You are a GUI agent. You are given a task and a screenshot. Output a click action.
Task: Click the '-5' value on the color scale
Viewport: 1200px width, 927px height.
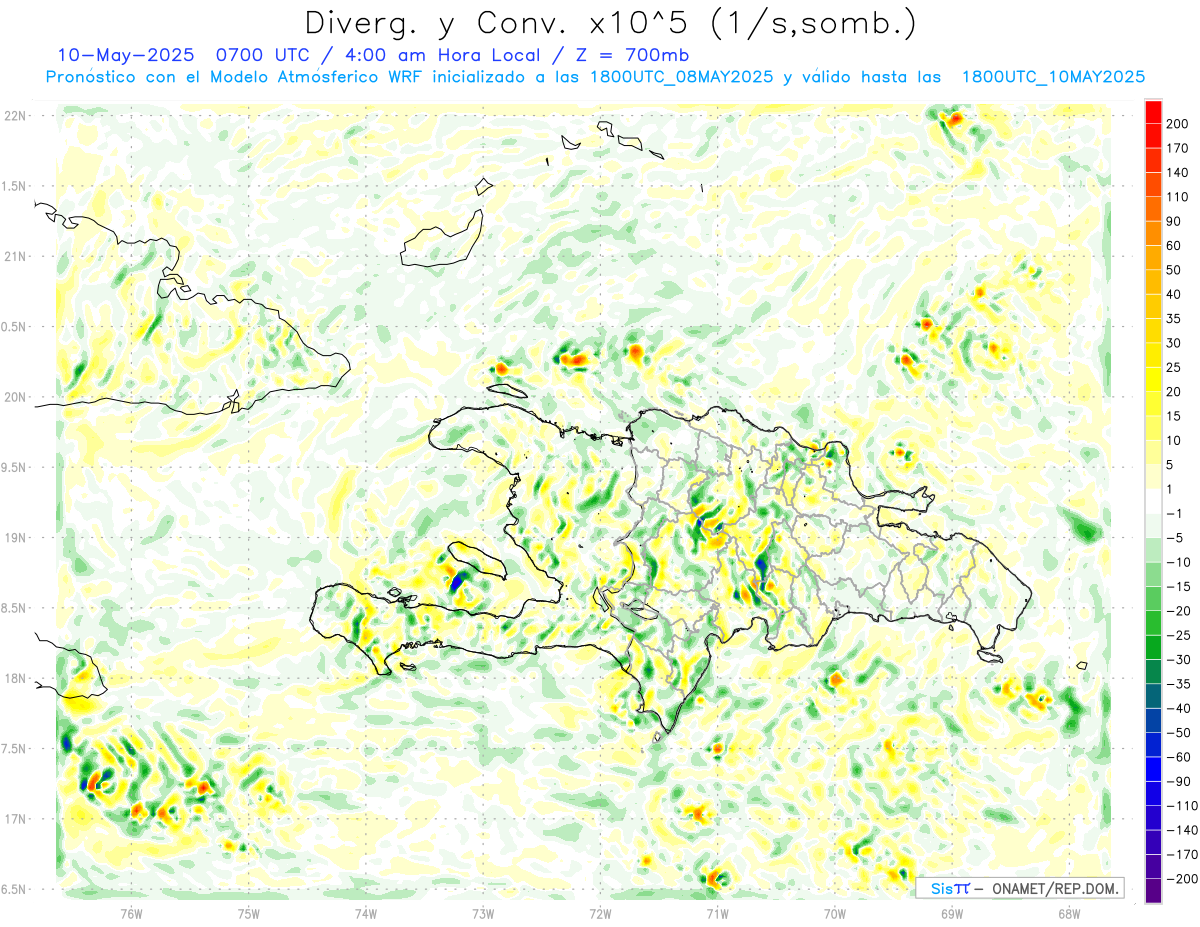(x=1176, y=538)
